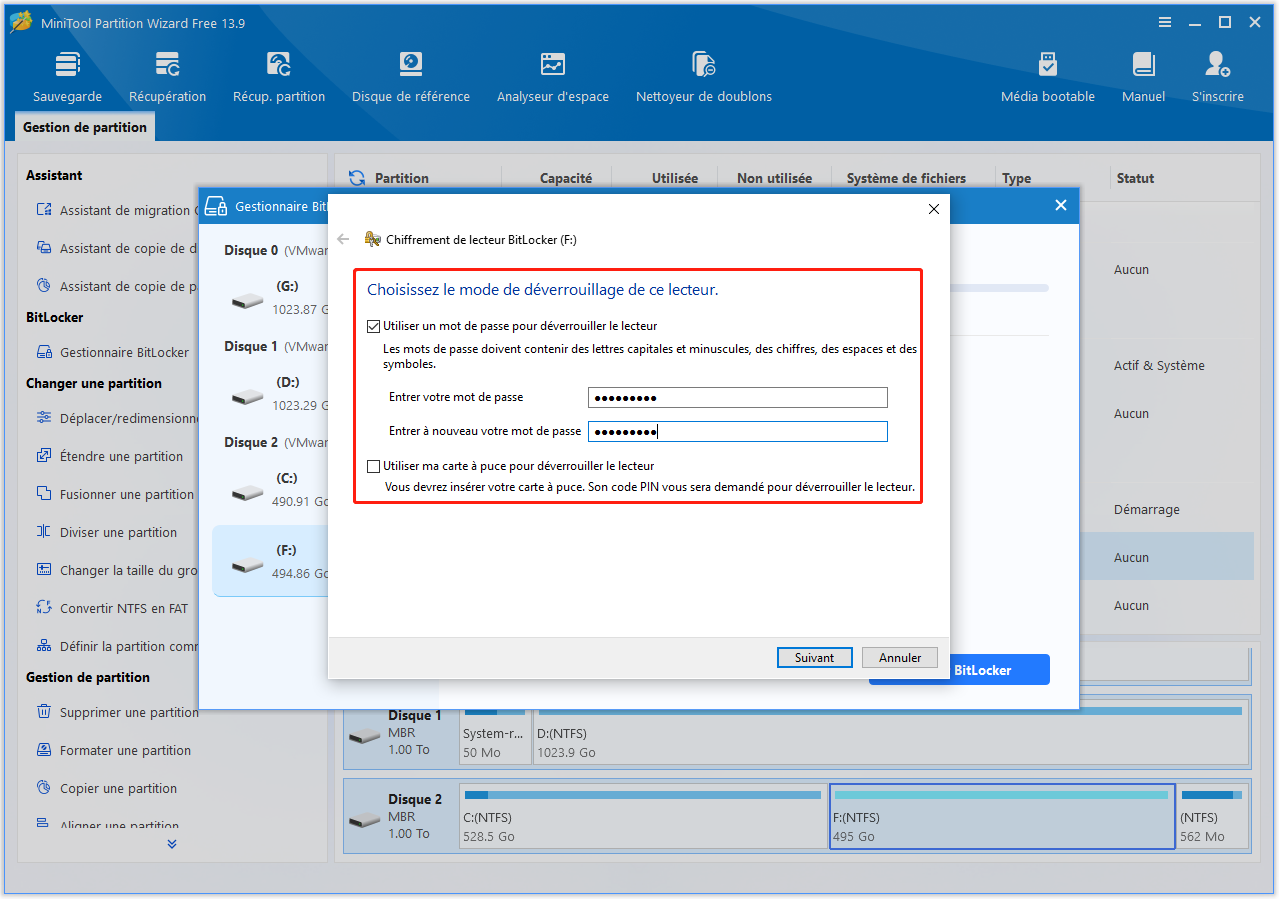Select Déplacer/redimensionner partition
The height and width of the screenshot is (899, 1279).
coord(118,418)
